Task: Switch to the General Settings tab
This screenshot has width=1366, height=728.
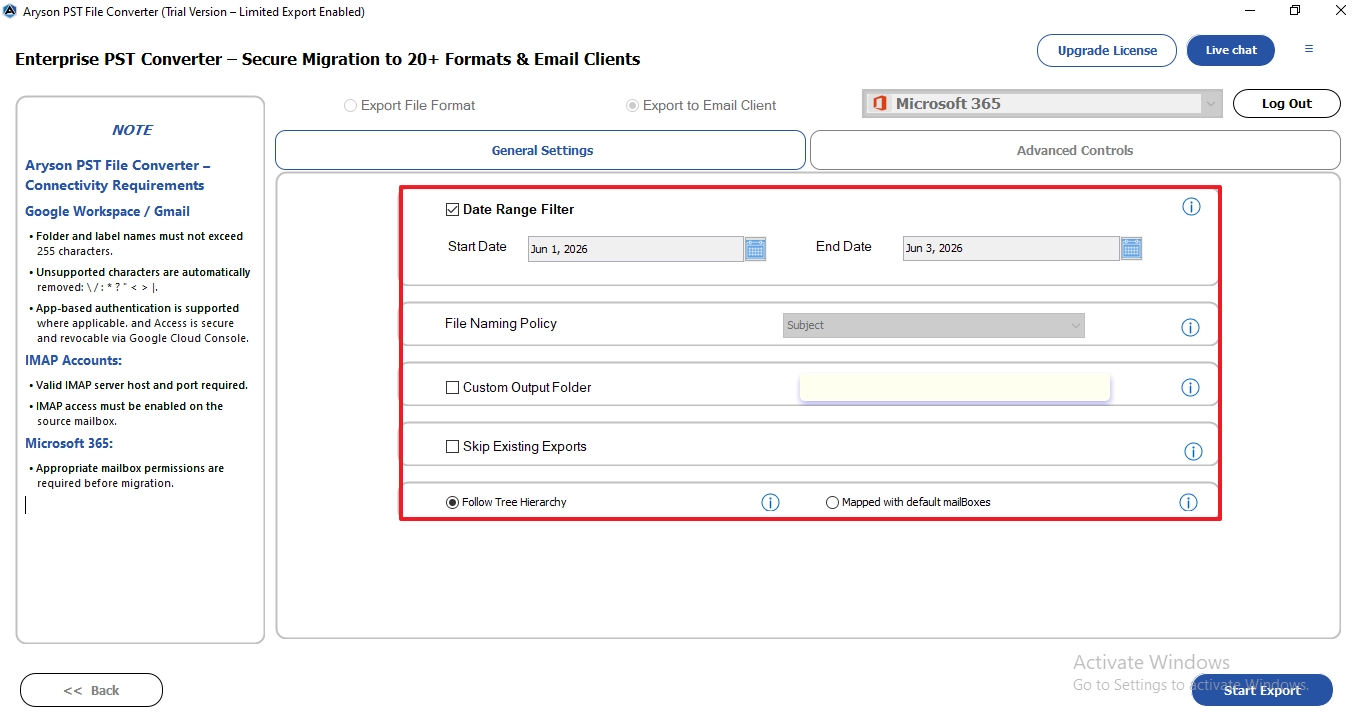Action: click(x=540, y=150)
